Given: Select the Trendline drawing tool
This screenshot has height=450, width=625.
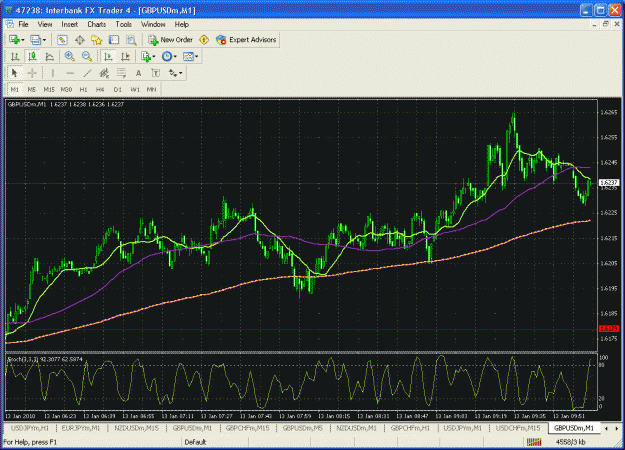Looking at the screenshot, I should click(87, 73).
